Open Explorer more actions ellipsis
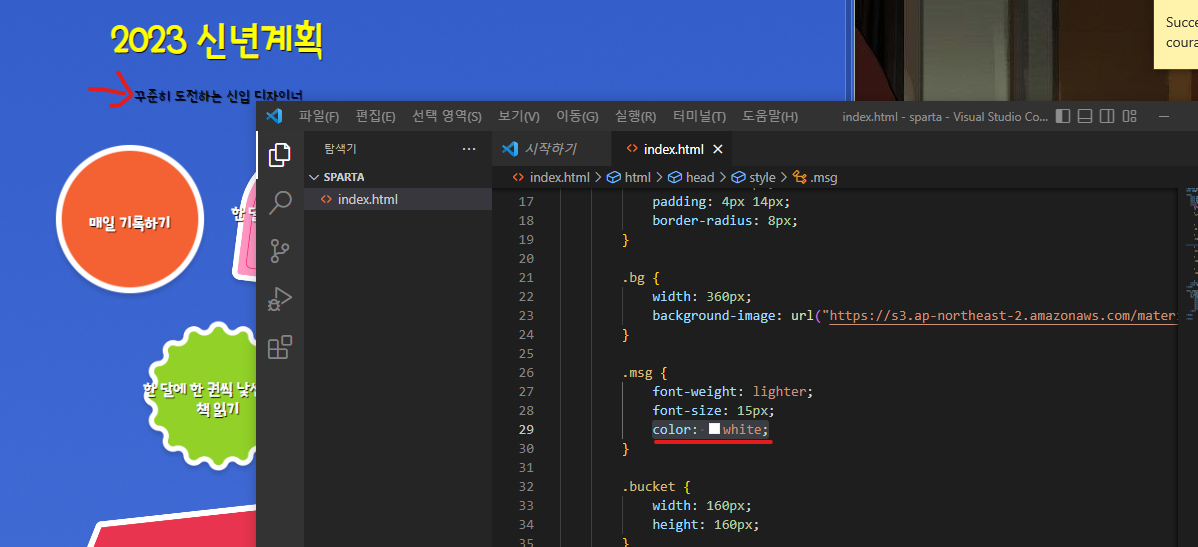This screenshot has height=547, width=1198. [469, 149]
